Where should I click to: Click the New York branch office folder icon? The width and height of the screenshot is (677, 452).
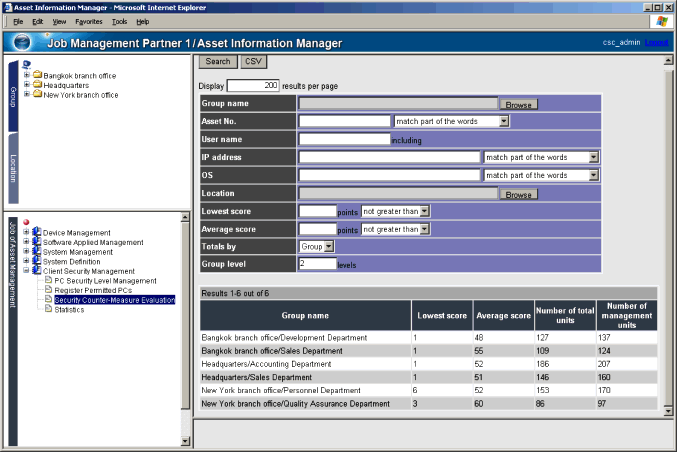37,95
